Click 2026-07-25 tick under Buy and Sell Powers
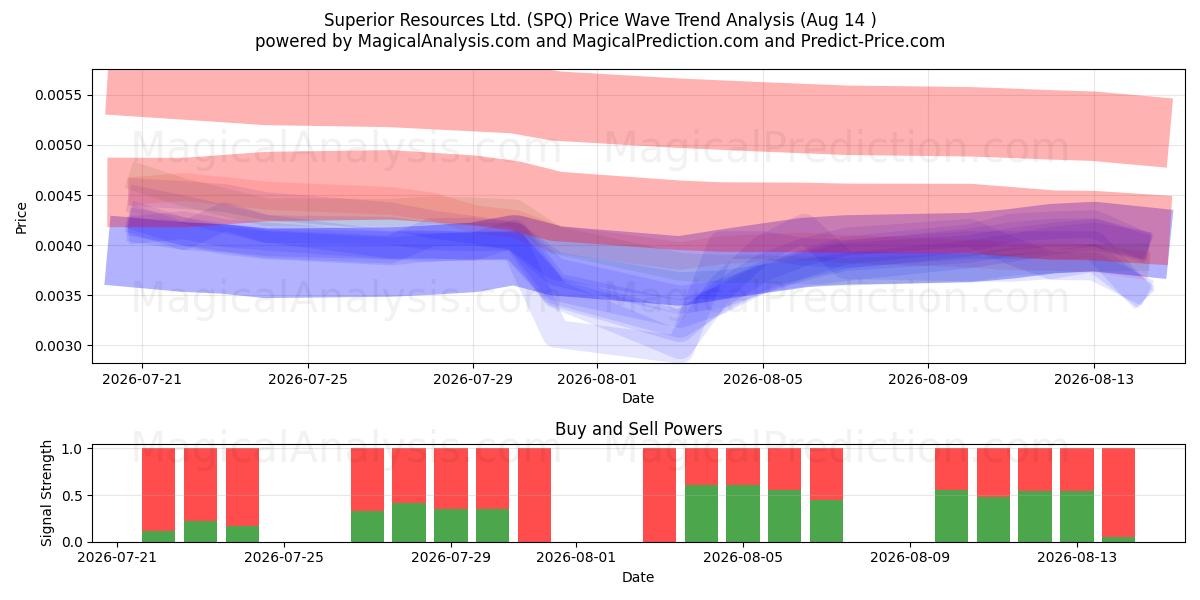The height and width of the screenshot is (600, 1200). click(x=285, y=558)
